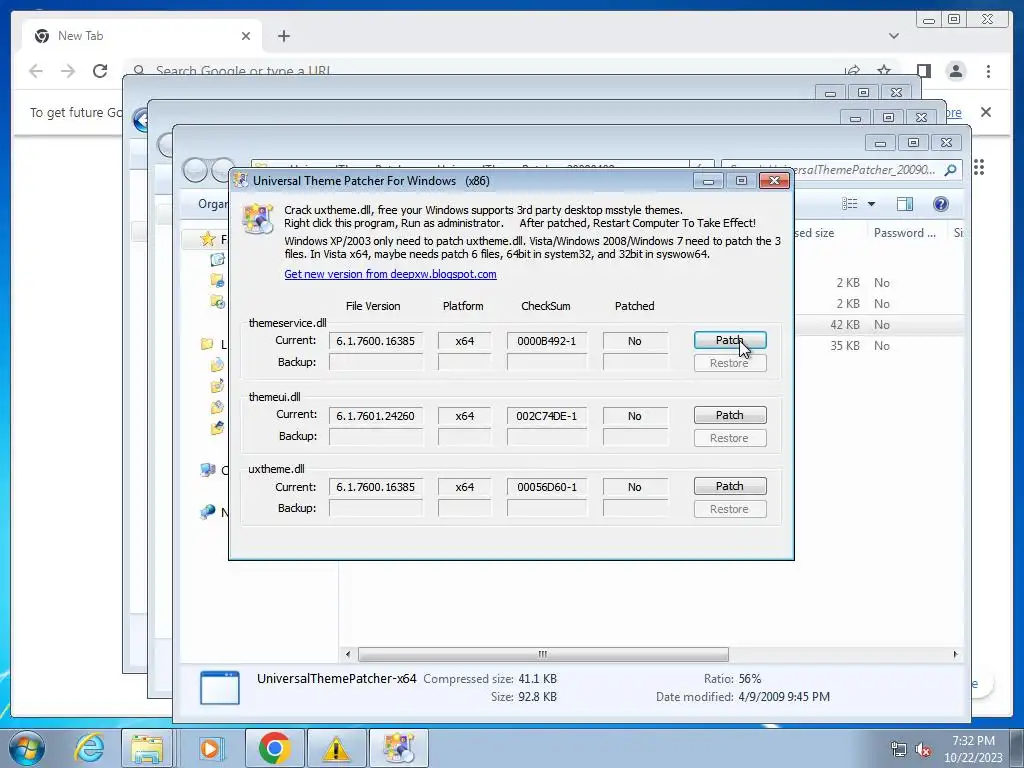1024x768 pixels.
Task: Expand the view options dropdown arrow in Explorer
Action: (x=871, y=204)
